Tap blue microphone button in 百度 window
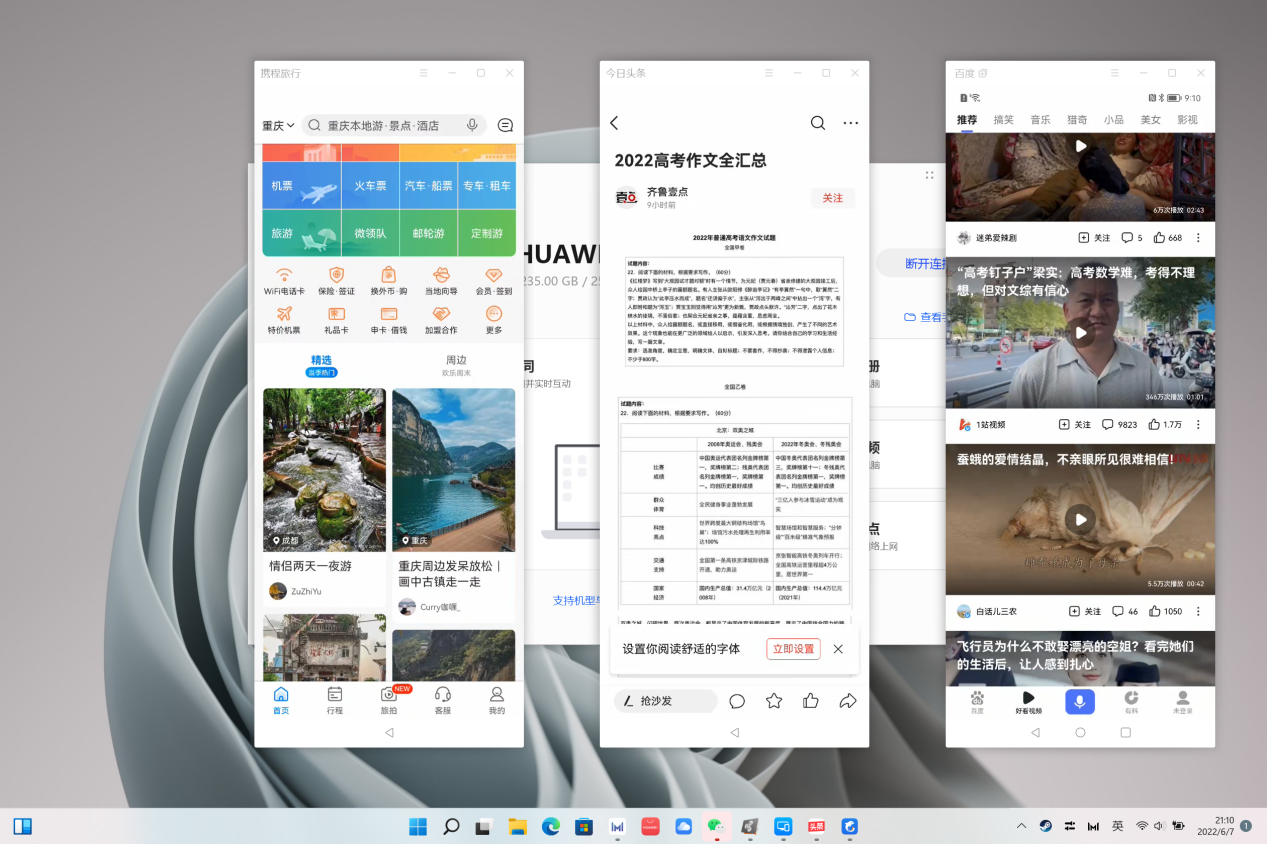Screen dimensions: 1267x844 click(1080, 702)
